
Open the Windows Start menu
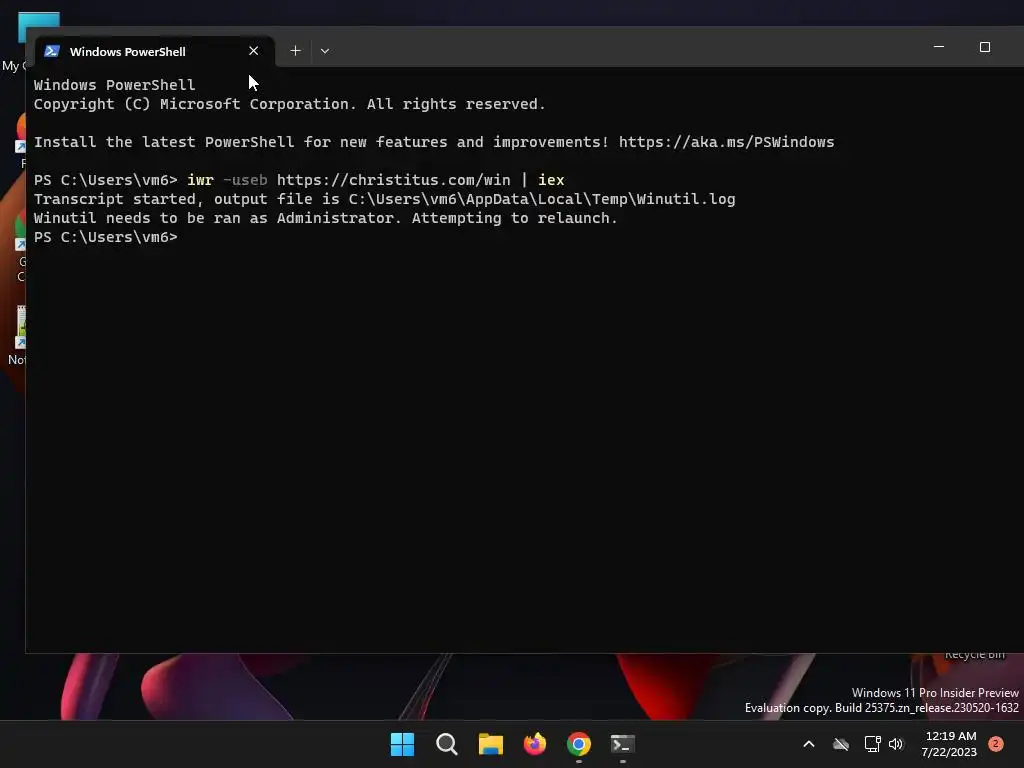pos(402,744)
